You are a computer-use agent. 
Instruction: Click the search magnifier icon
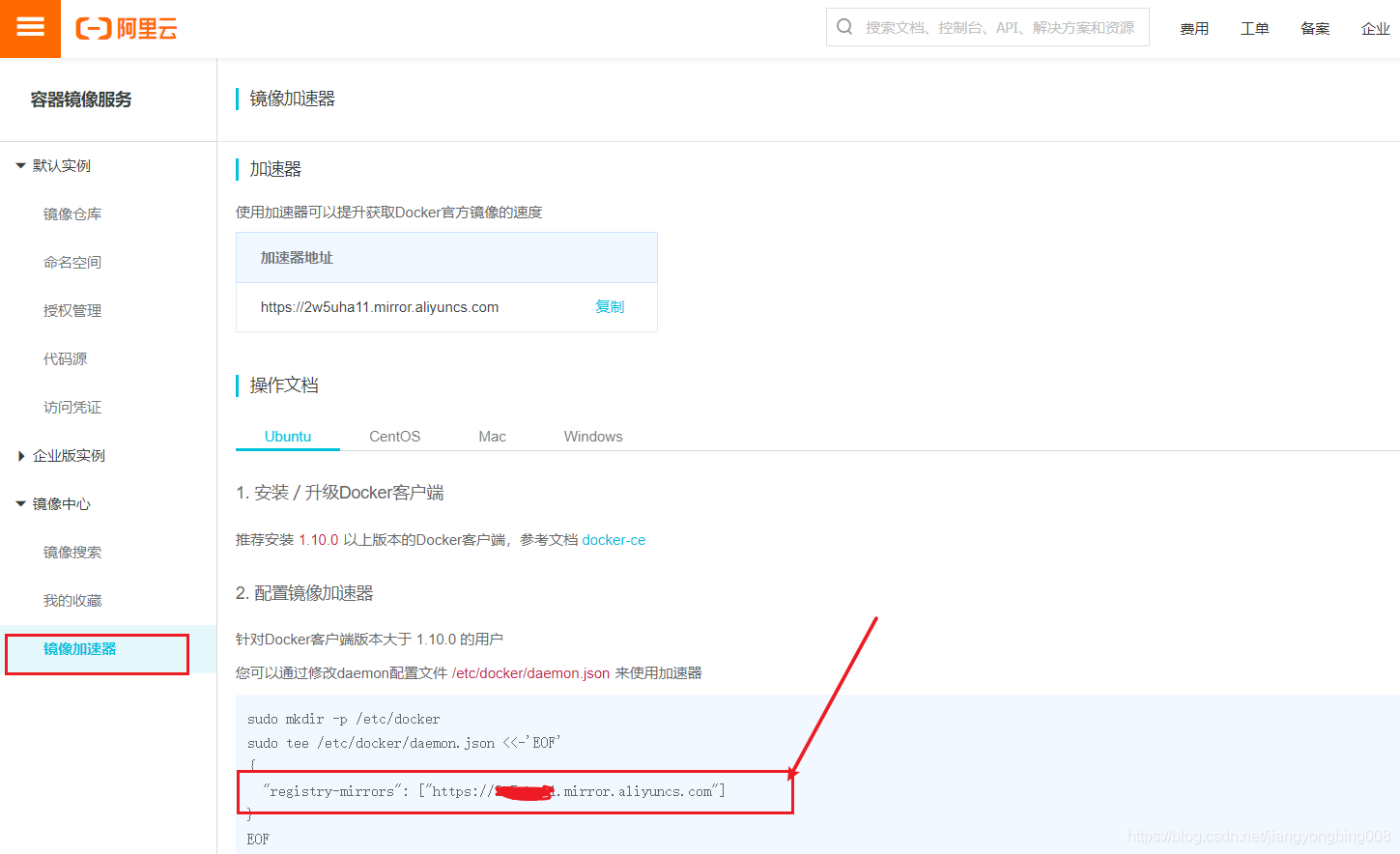(844, 27)
